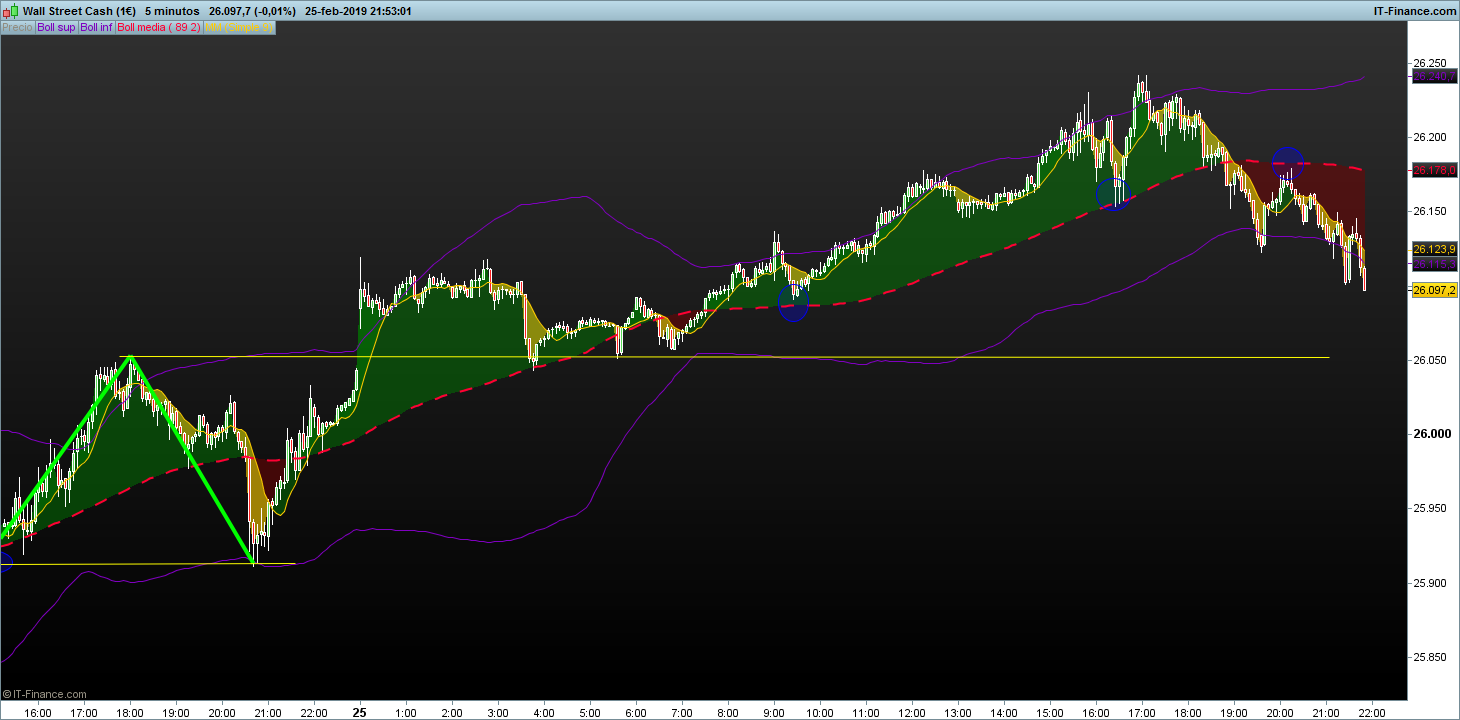Image resolution: width=1460 pixels, height=720 pixels.
Task: Toggle the MM (Simple 9) indicator label
Action: click(x=238, y=28)
